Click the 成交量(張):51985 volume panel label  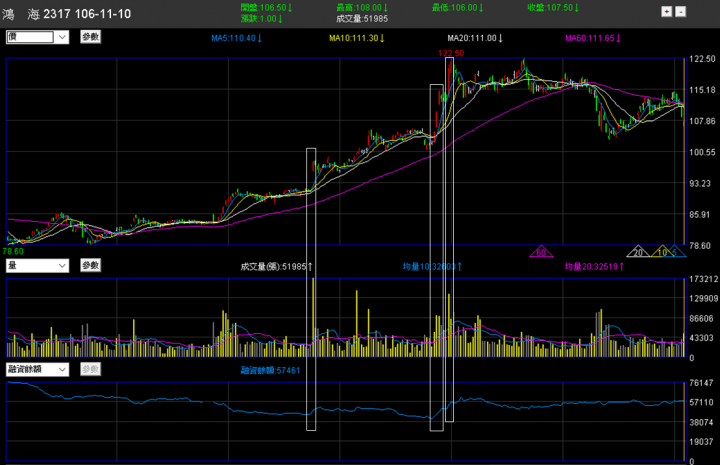[x=276, y=267]
